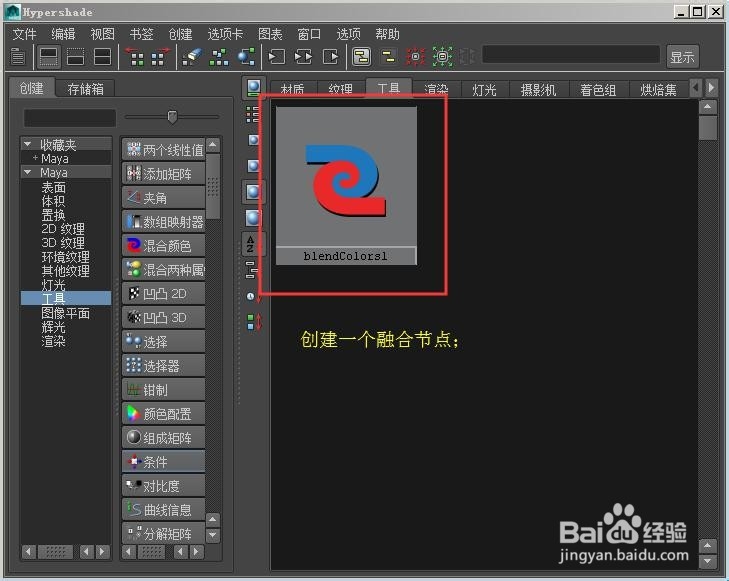
Task: Open the 编辑 menu
Action: (x=63, y=34)
